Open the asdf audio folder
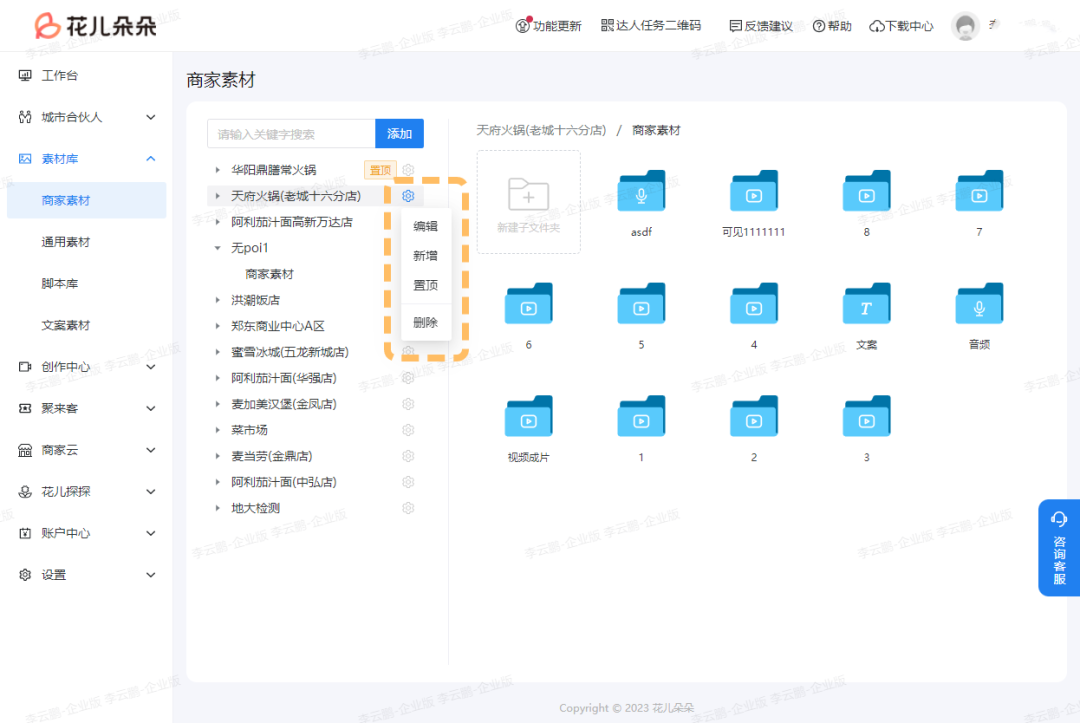 641,191
